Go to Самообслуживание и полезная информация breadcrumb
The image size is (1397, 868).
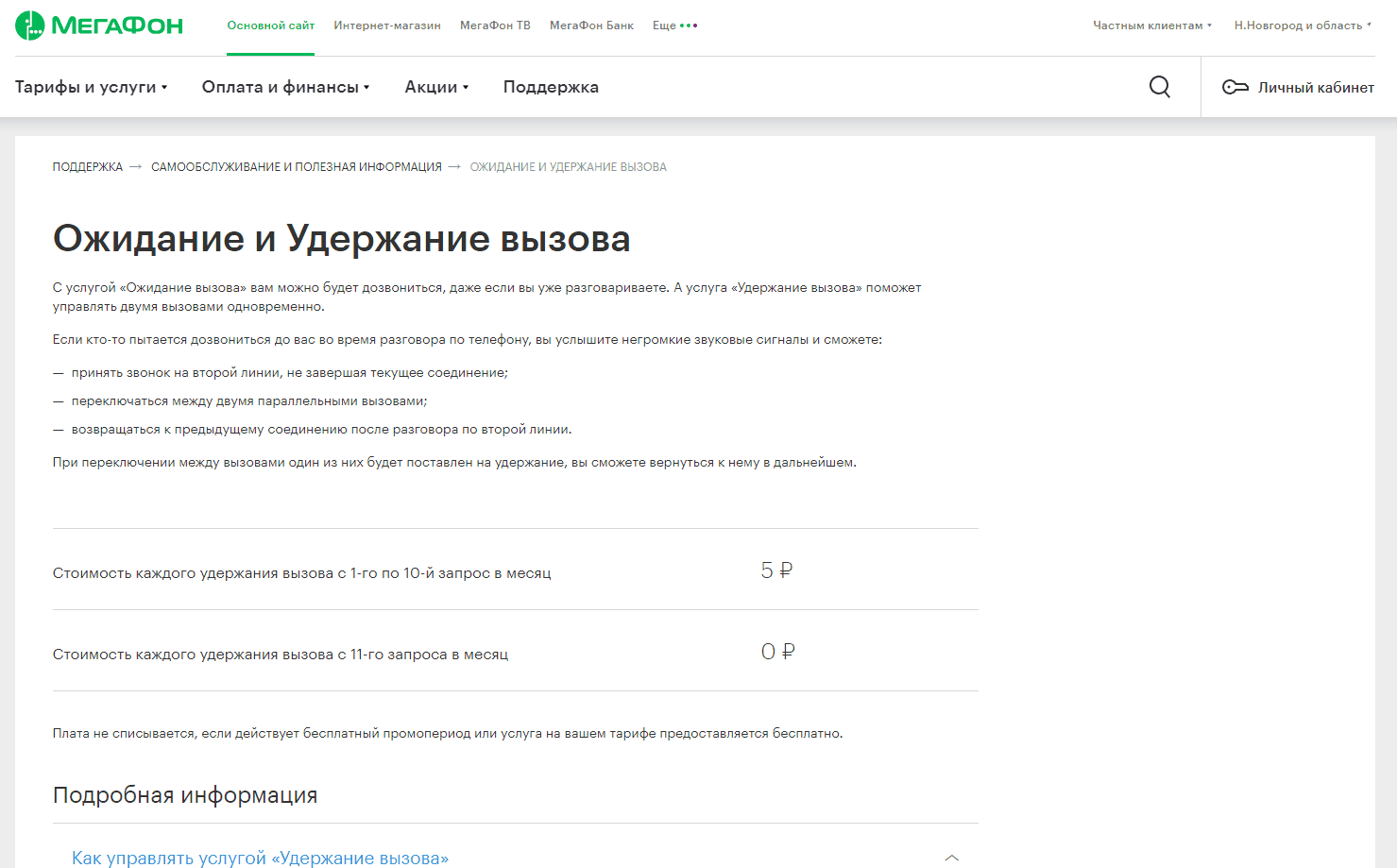(297, 167)
